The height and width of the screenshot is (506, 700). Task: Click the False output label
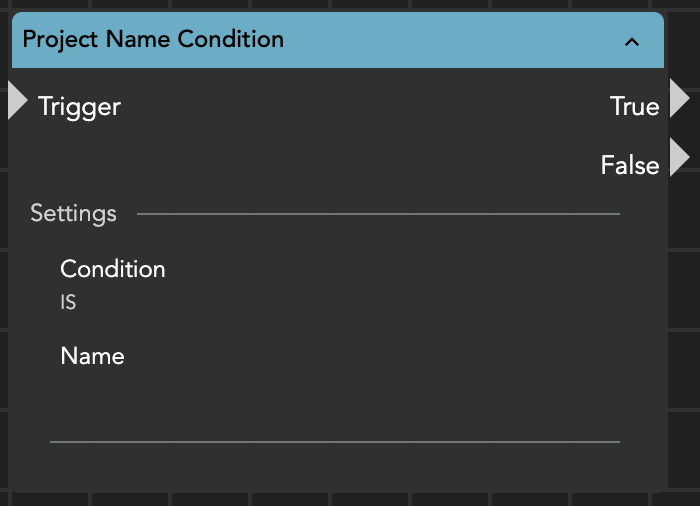[x=629, y=165]
